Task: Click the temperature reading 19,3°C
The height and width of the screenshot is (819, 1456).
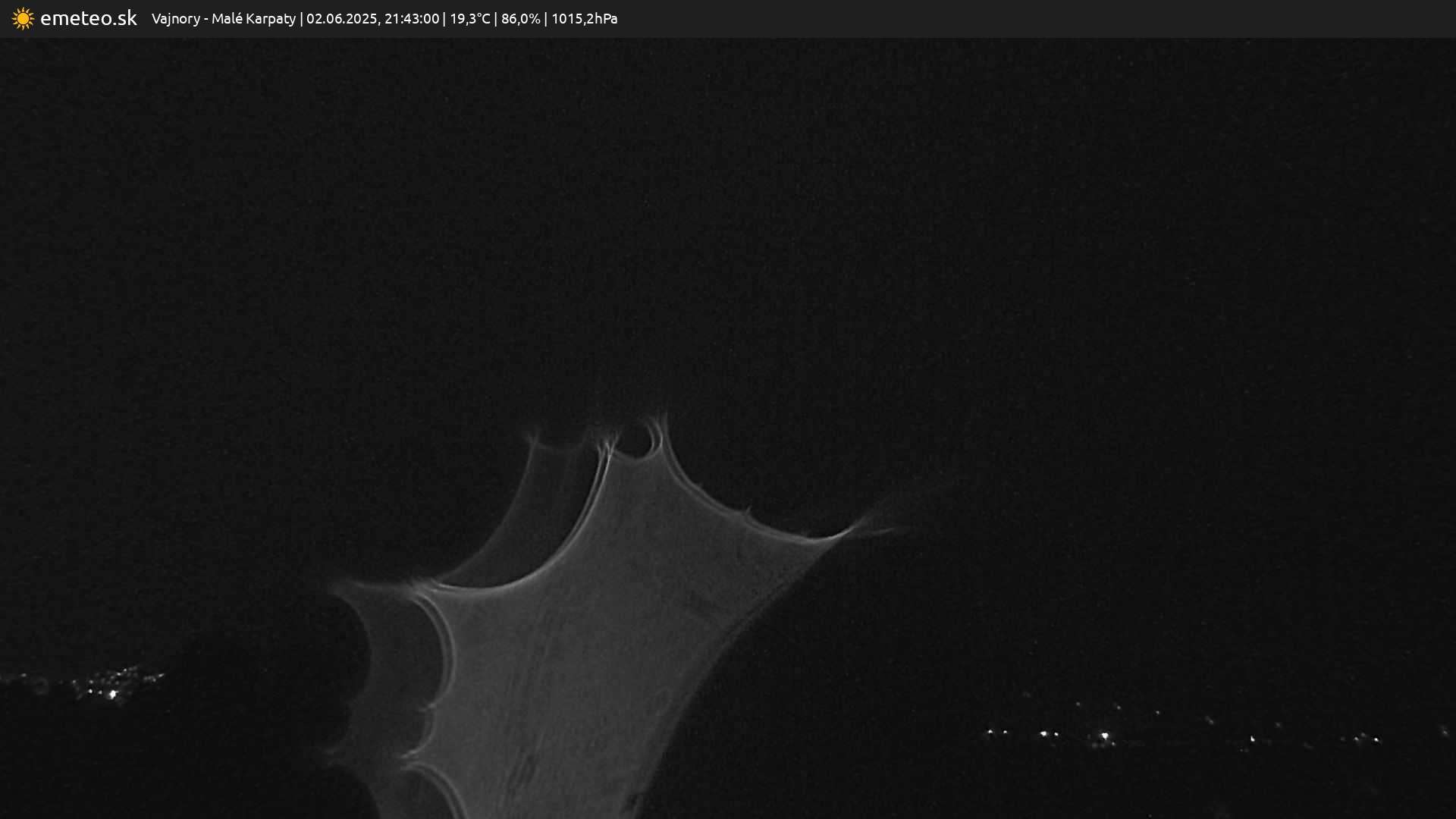Action: pos(469,18)
